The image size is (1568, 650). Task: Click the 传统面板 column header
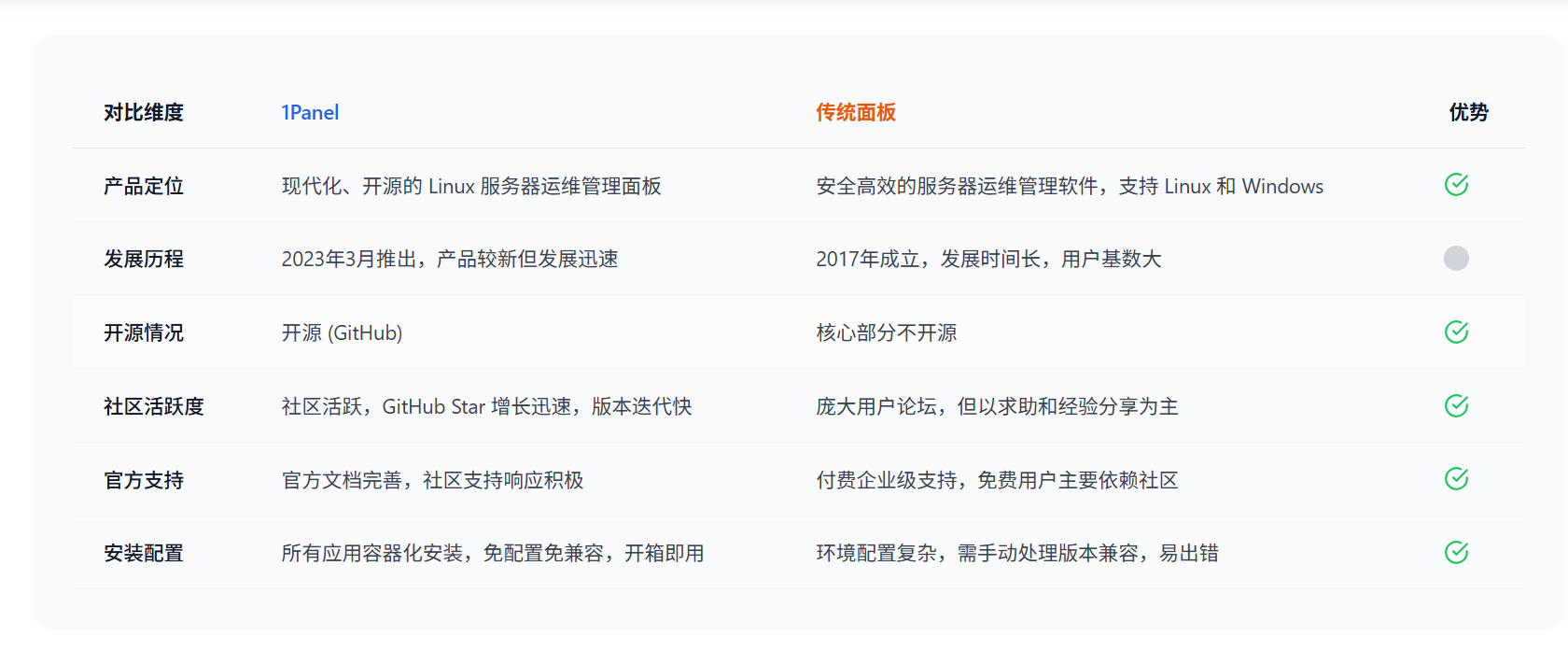856,113
